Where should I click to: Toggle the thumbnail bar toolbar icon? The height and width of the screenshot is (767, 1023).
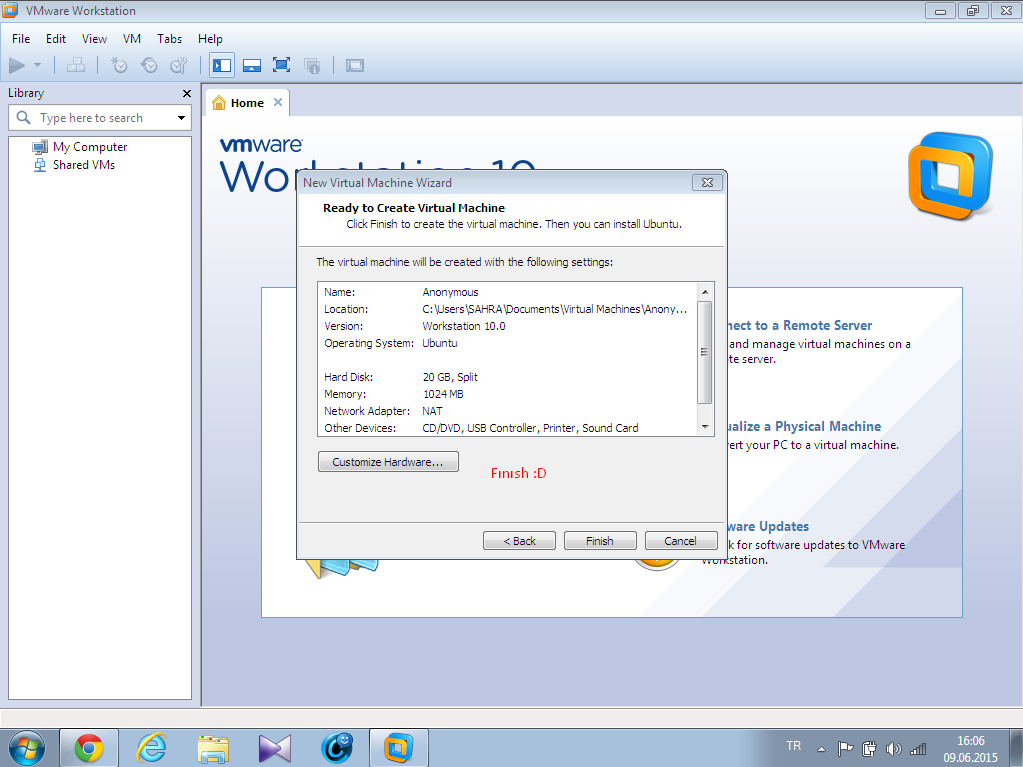(252, 65)
